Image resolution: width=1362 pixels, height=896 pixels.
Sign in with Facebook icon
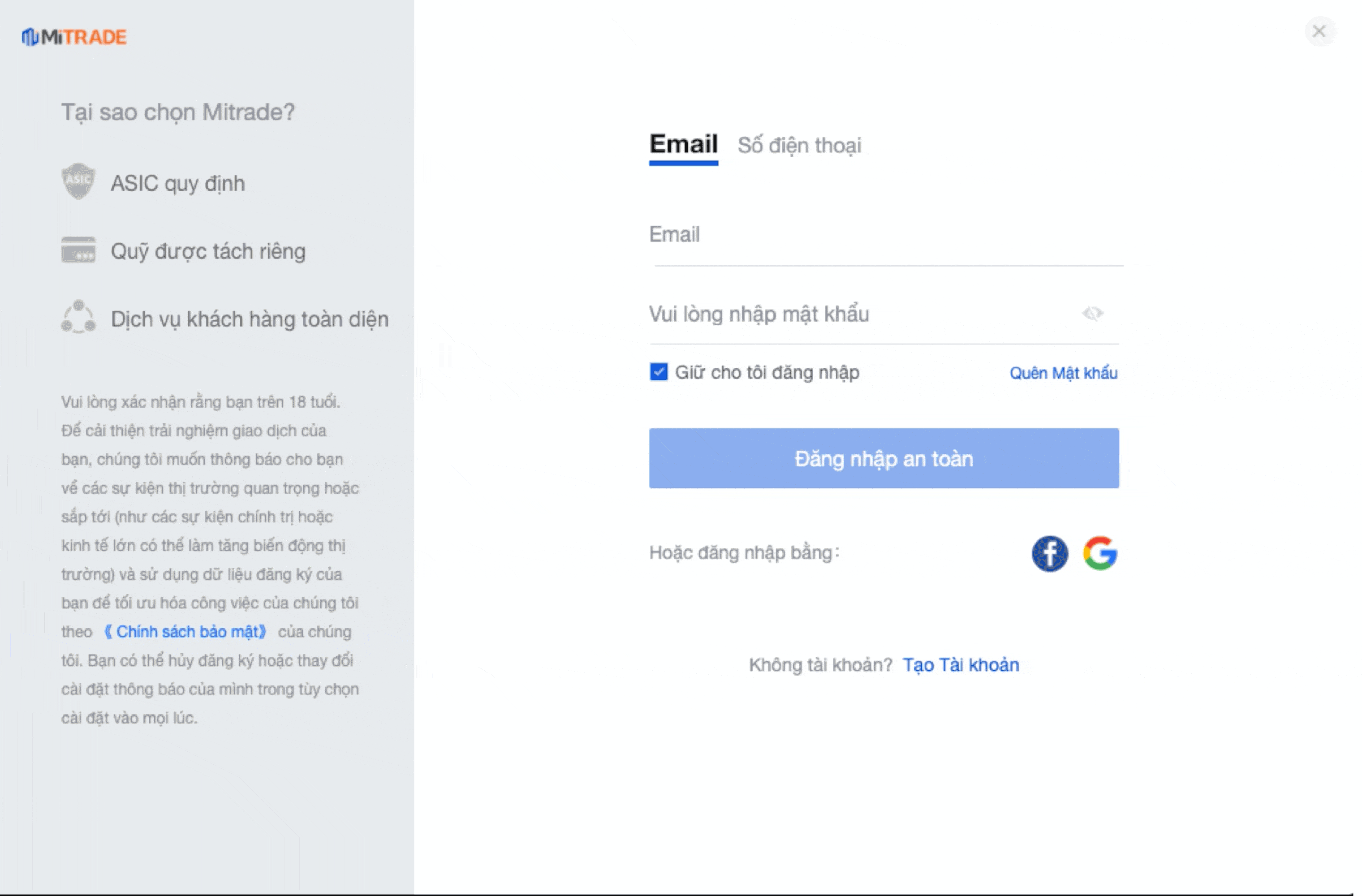coord(1050,553)
